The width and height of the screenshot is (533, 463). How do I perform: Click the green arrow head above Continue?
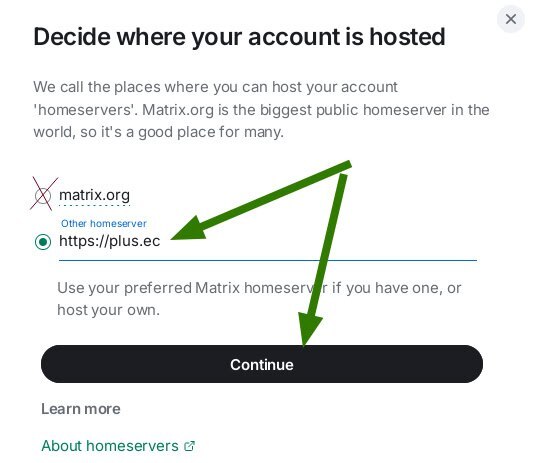[x=308, y=329]
